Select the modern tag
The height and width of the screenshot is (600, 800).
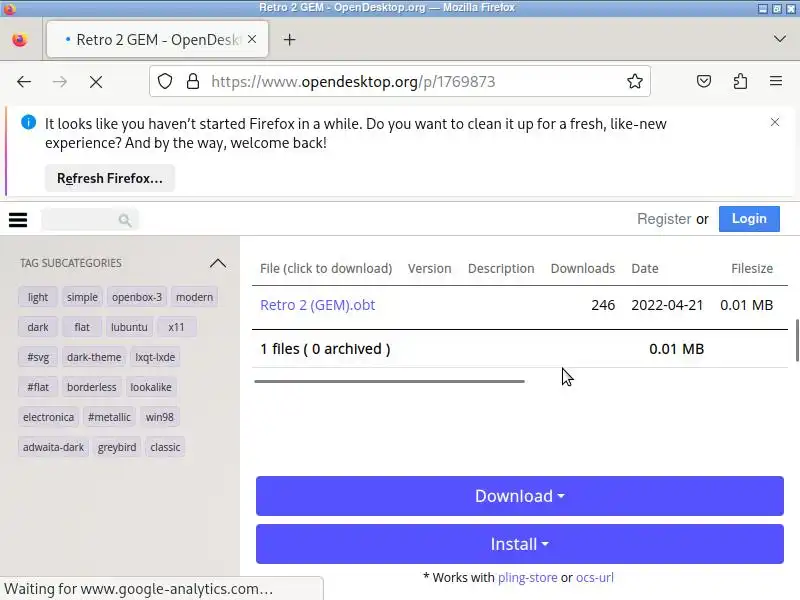click(x=194, y=297)
